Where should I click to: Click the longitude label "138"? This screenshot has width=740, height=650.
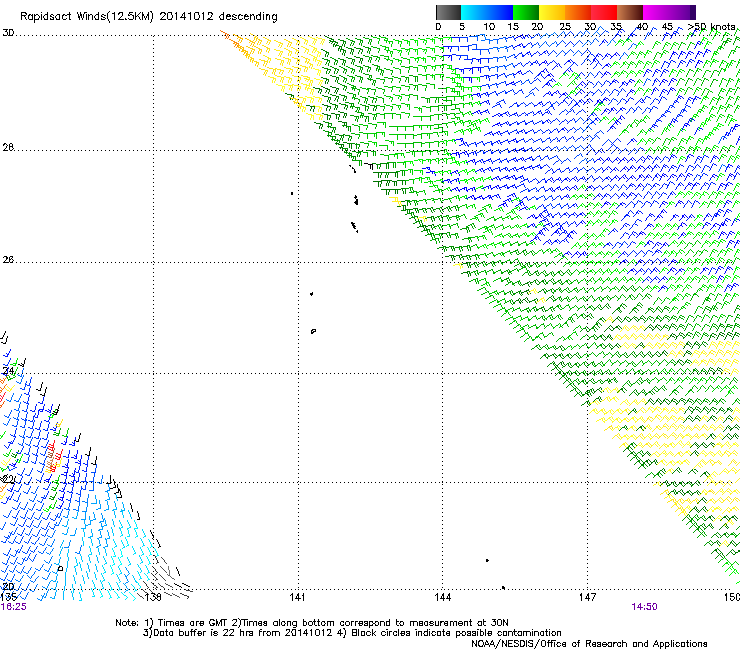click(x=153, y=597)
